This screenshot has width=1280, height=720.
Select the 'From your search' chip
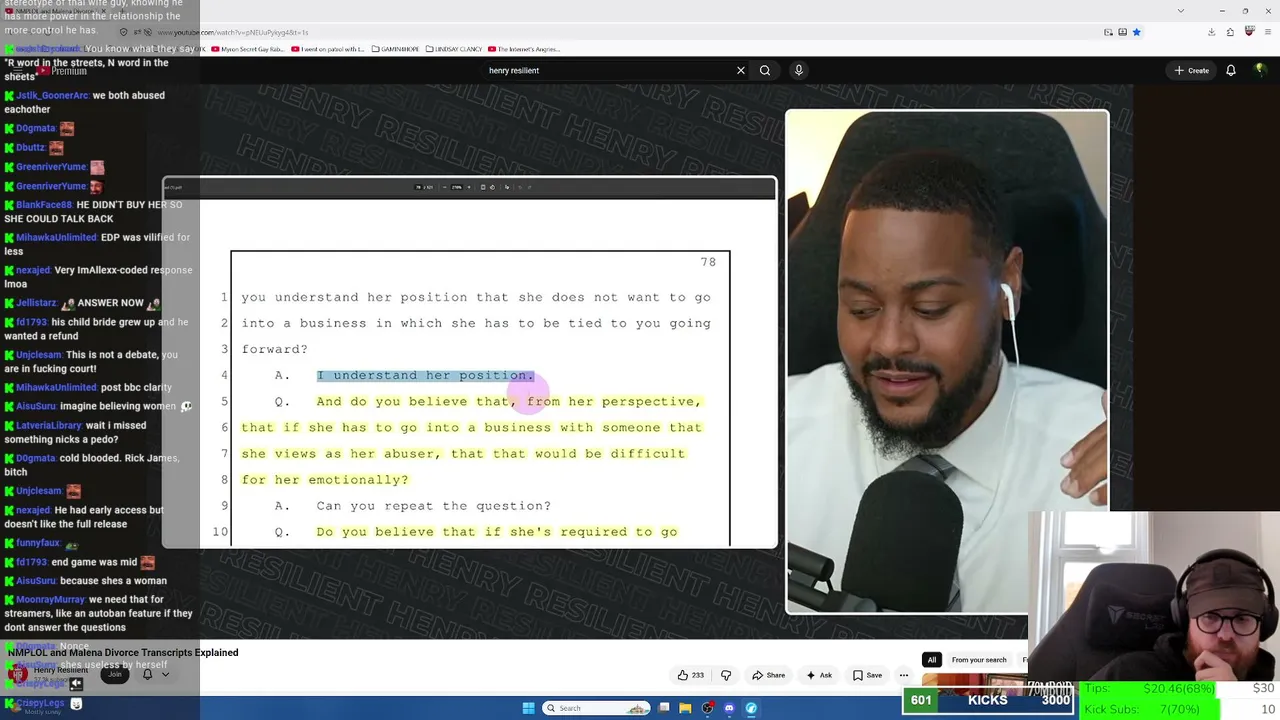[979, 660]
